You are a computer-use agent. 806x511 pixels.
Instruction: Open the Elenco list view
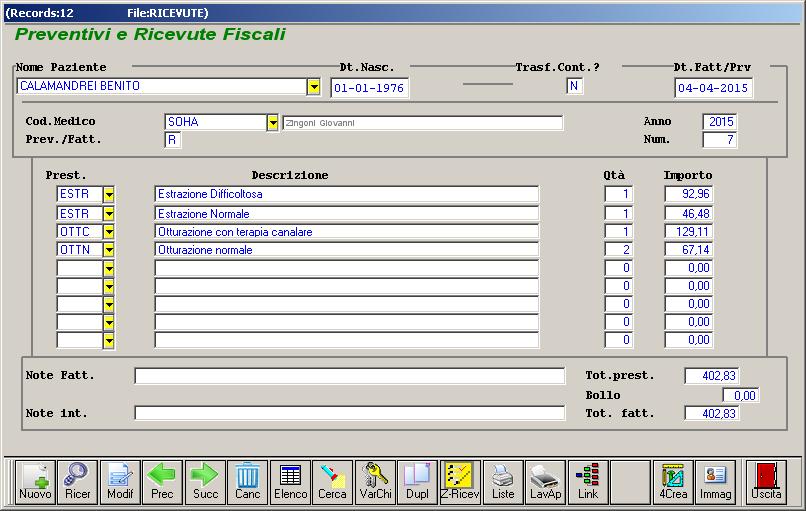(290, 482)
